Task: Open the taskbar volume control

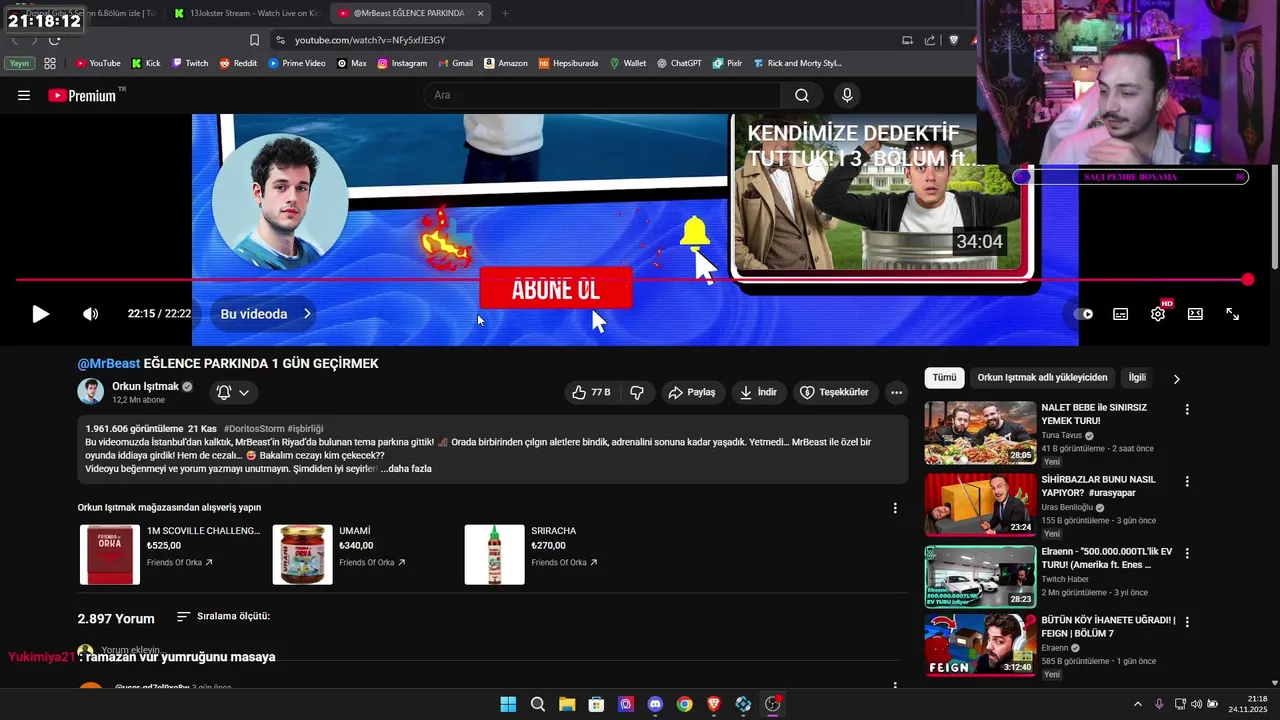Action: pos(1197,704)
